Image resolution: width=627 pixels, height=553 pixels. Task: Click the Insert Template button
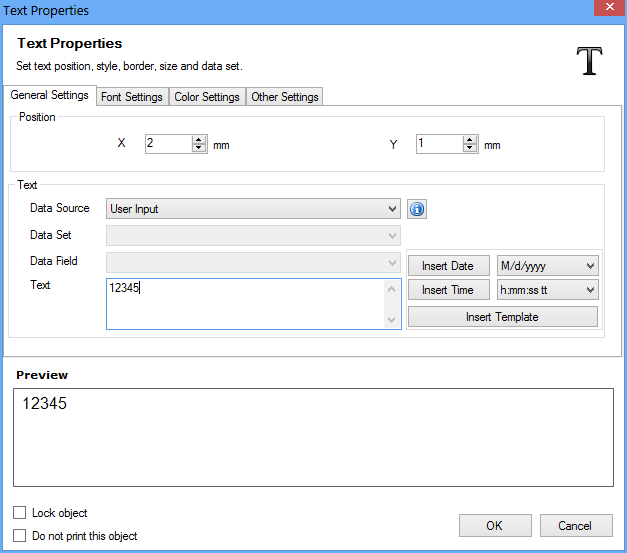pyautogui.click(x=502, y=317)
